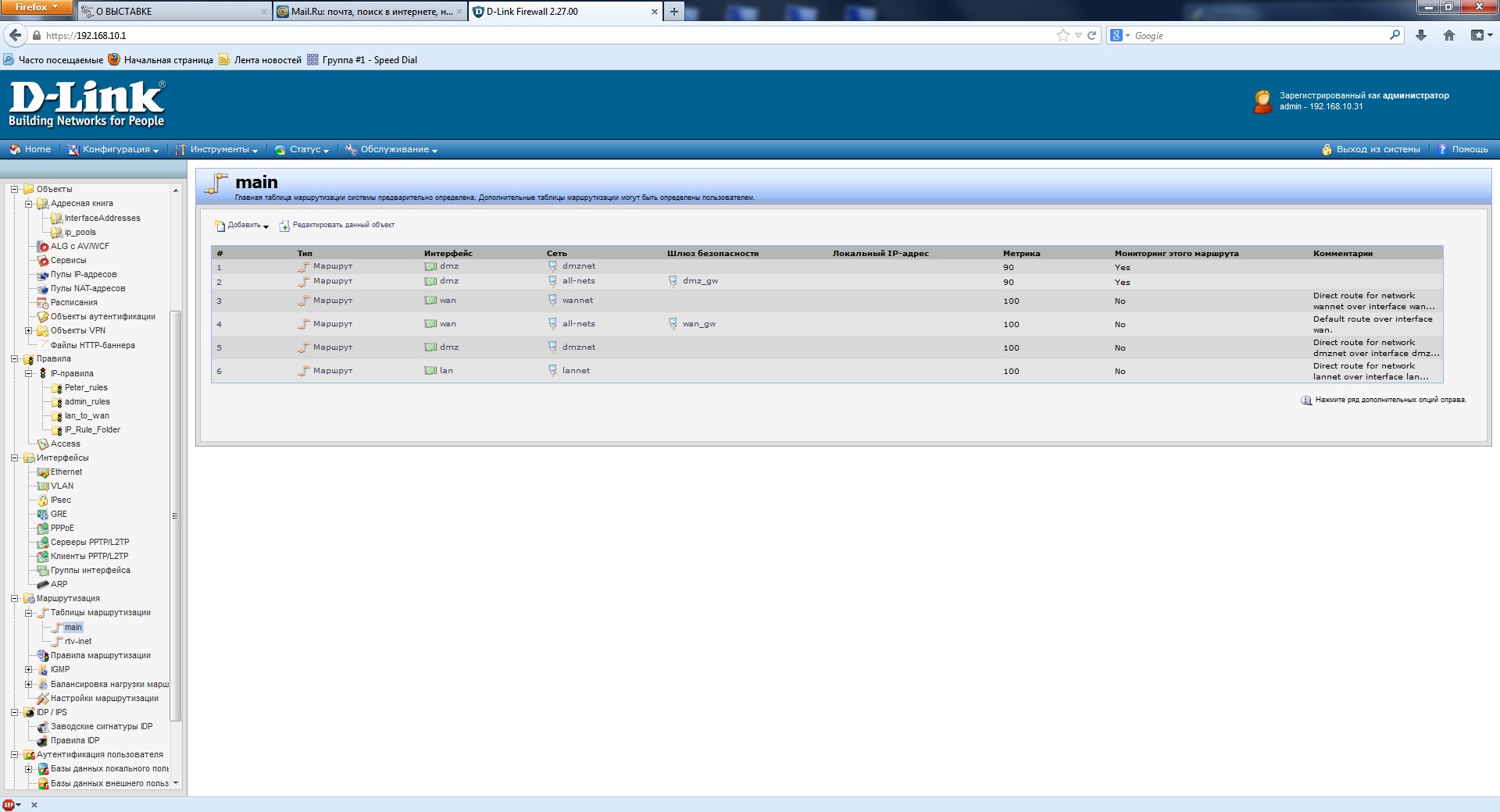
Task: Click the Adblock Plus status bar icon
Action: [x=9, y=805]
